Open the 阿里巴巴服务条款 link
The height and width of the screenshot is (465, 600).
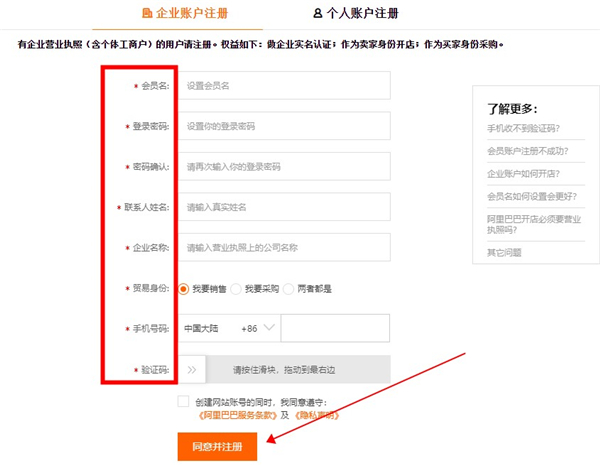[x=236, y=414]
